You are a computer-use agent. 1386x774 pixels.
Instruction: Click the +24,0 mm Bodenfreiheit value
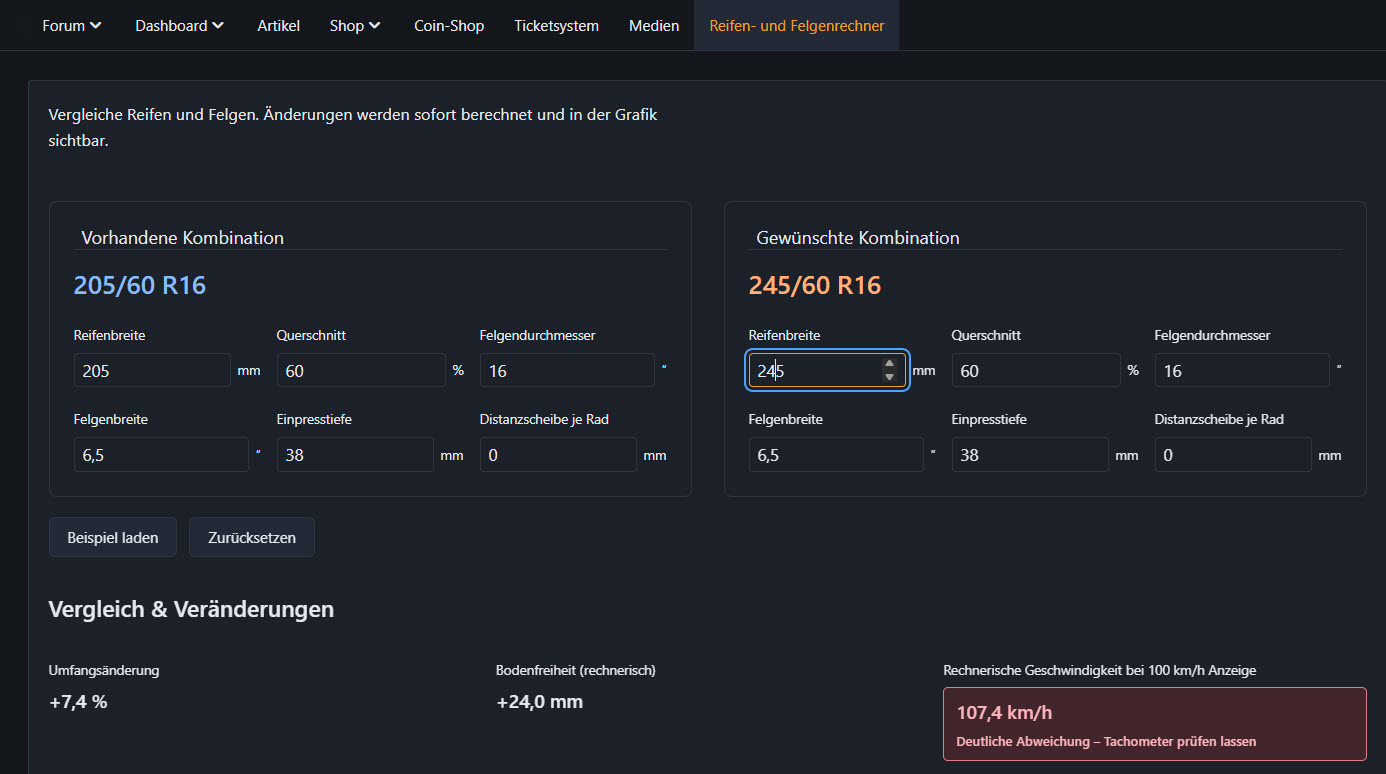pyautogui.click(x=540, y=702)
